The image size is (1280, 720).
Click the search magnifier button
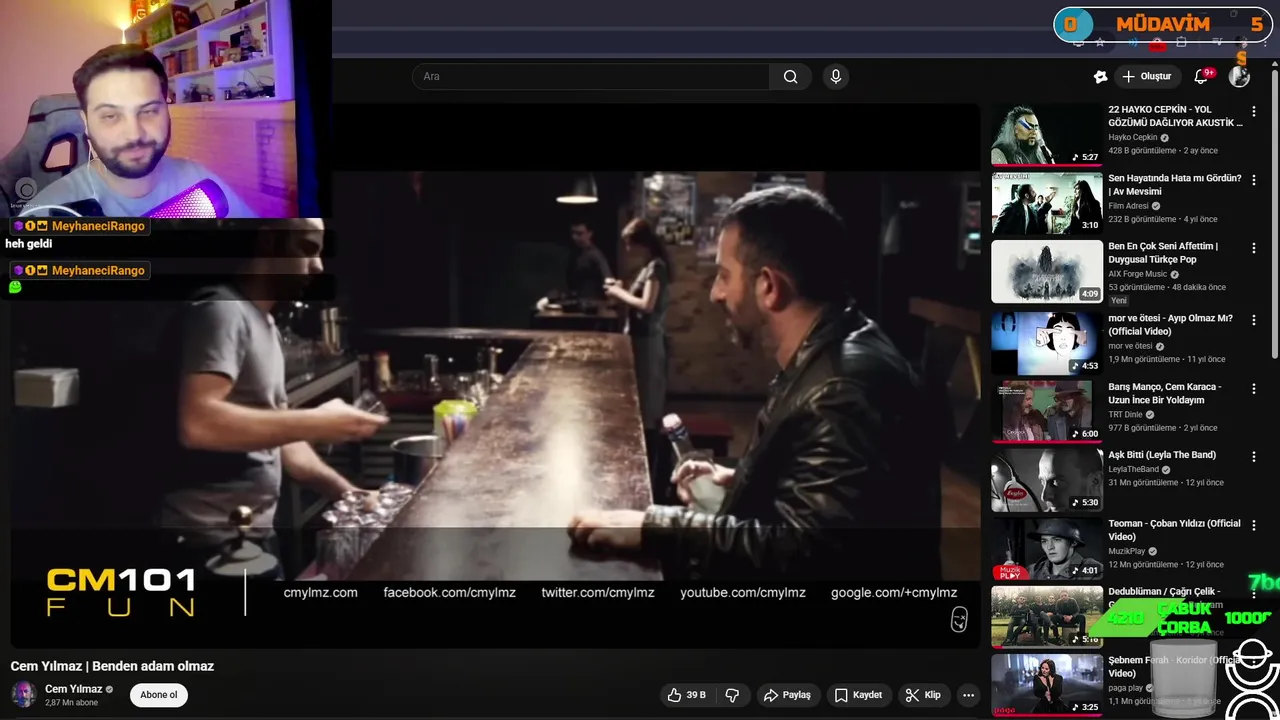pyautogui.click(x=790, y=77)
